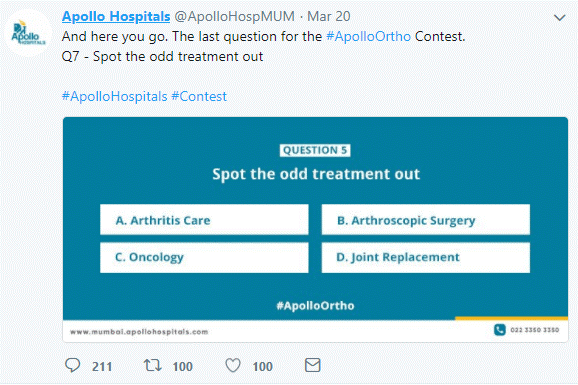
Task: Click the @ApolloHospMUM handle
Action: pyautogui.click(x=234, y=16)
